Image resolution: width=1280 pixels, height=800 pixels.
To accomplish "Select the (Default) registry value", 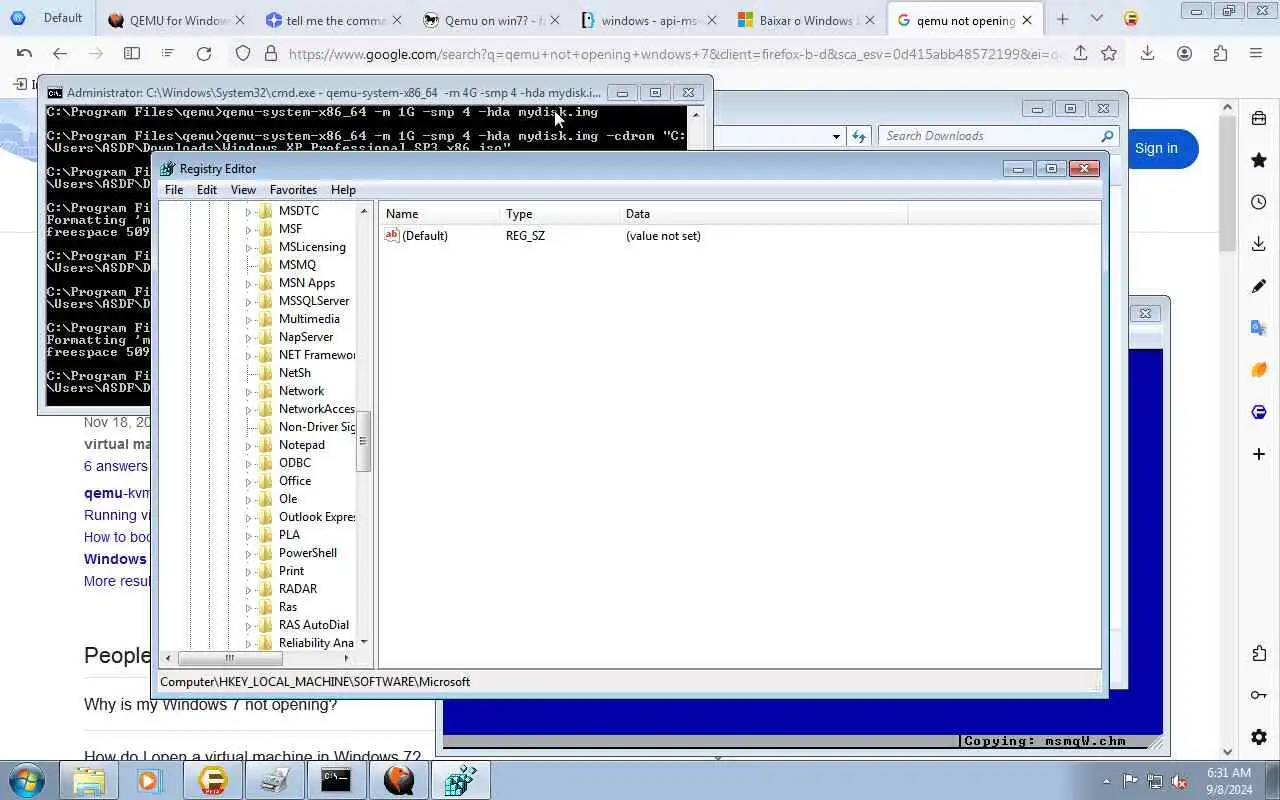I will 424,236.
